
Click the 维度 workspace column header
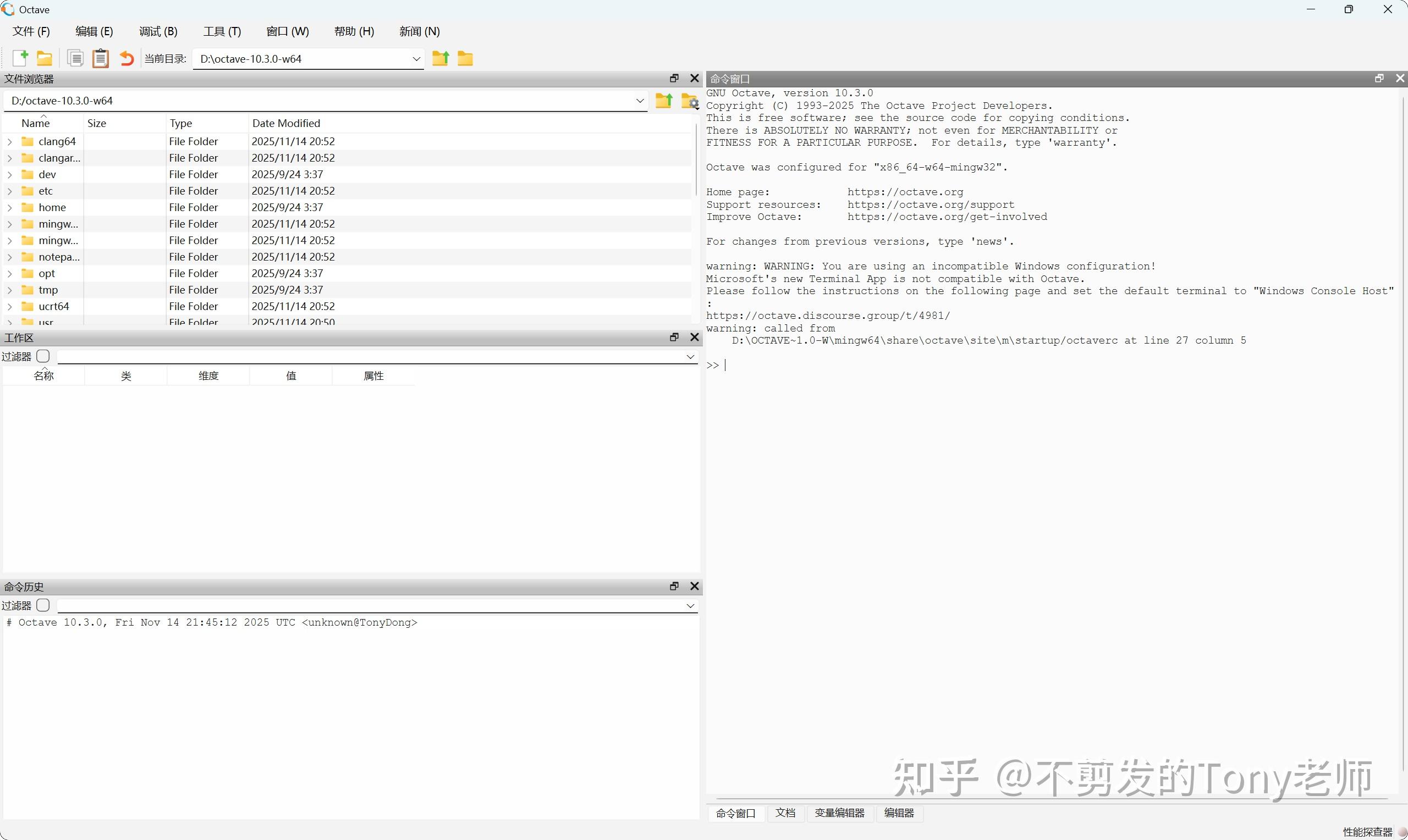pos(208,376)
